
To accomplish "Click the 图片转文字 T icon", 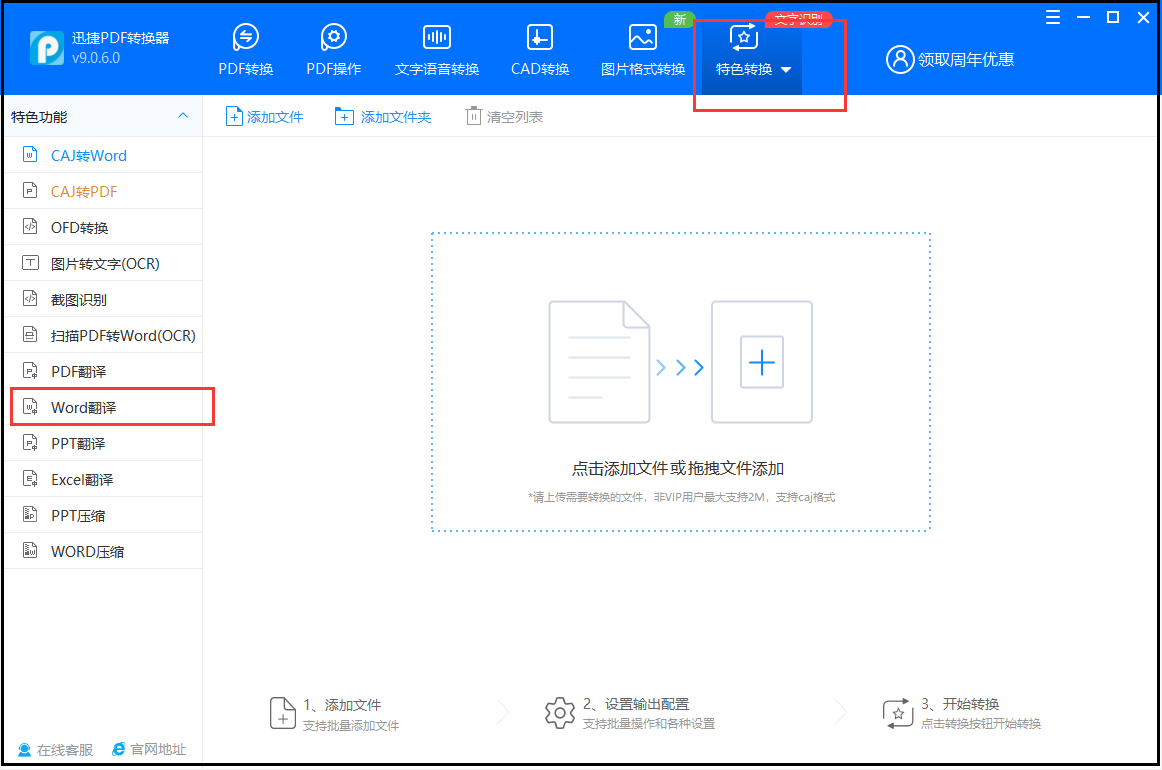I will click(x=30, y=262).
